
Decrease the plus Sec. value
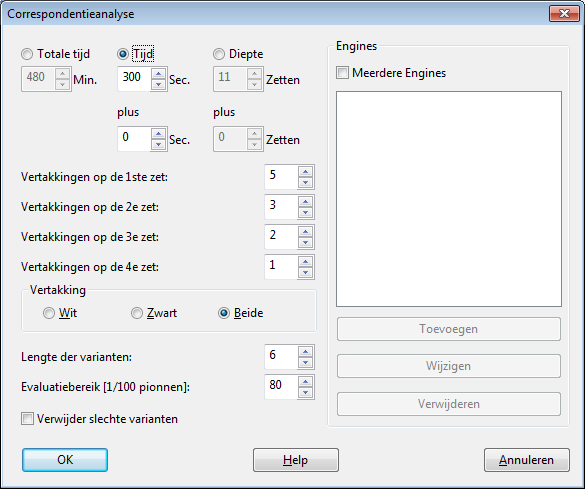click(159, 144)
